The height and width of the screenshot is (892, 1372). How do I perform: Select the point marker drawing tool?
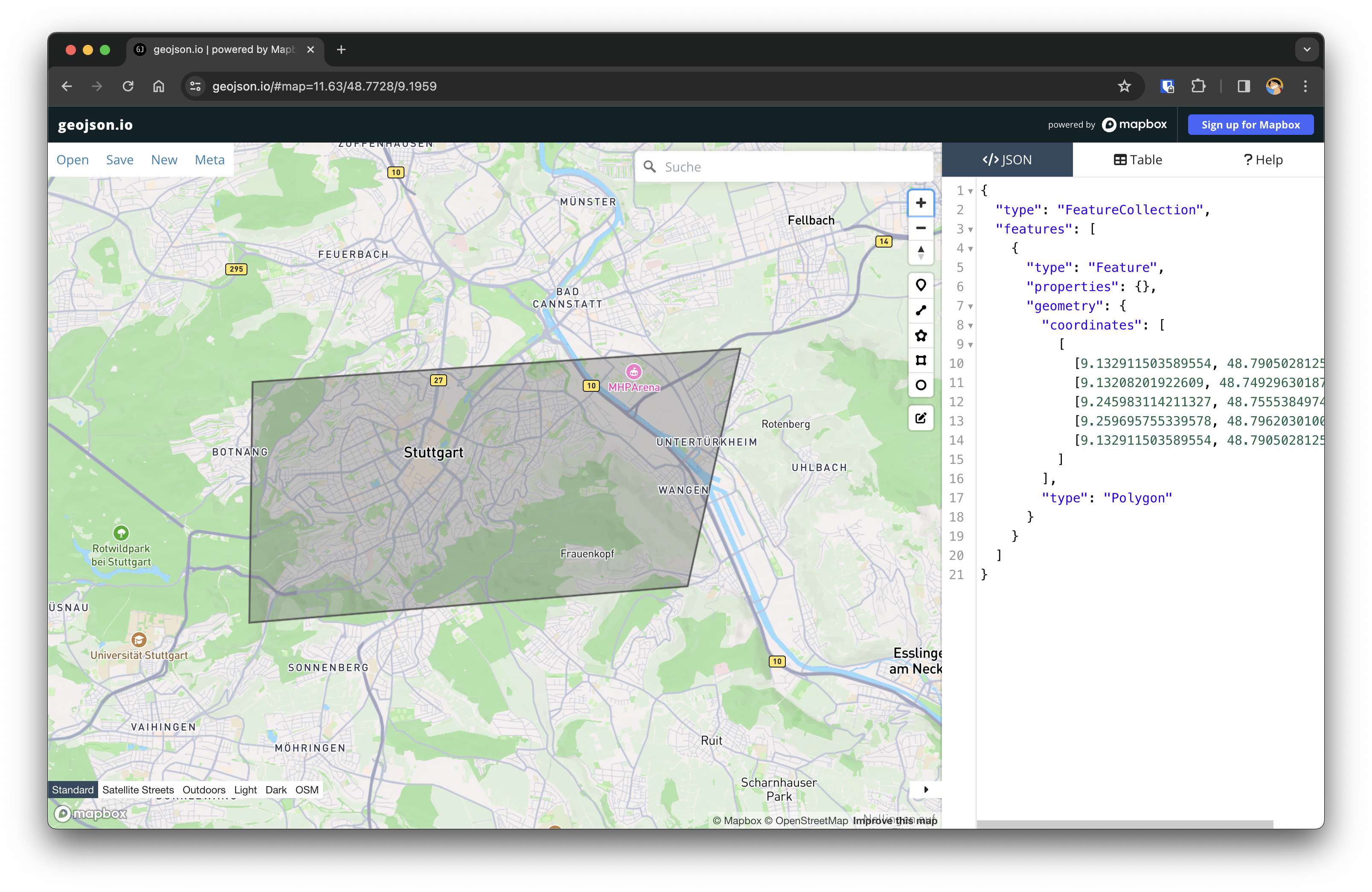click(x=921, y=285)
